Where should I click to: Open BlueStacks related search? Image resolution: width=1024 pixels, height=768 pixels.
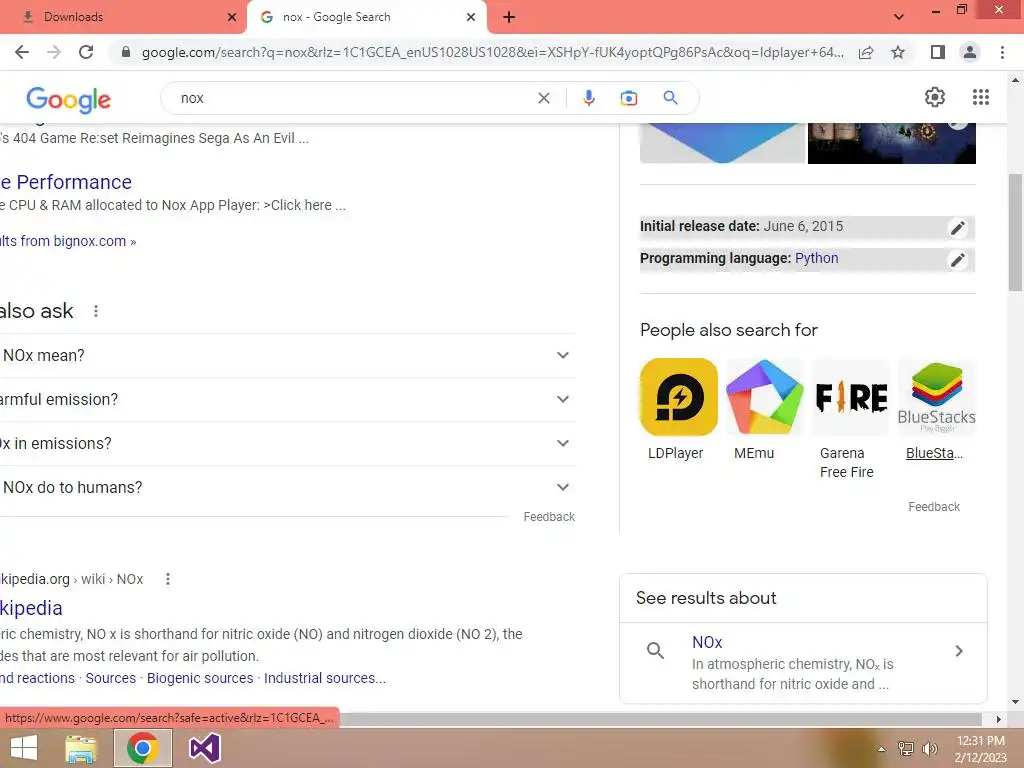point(936,409)
